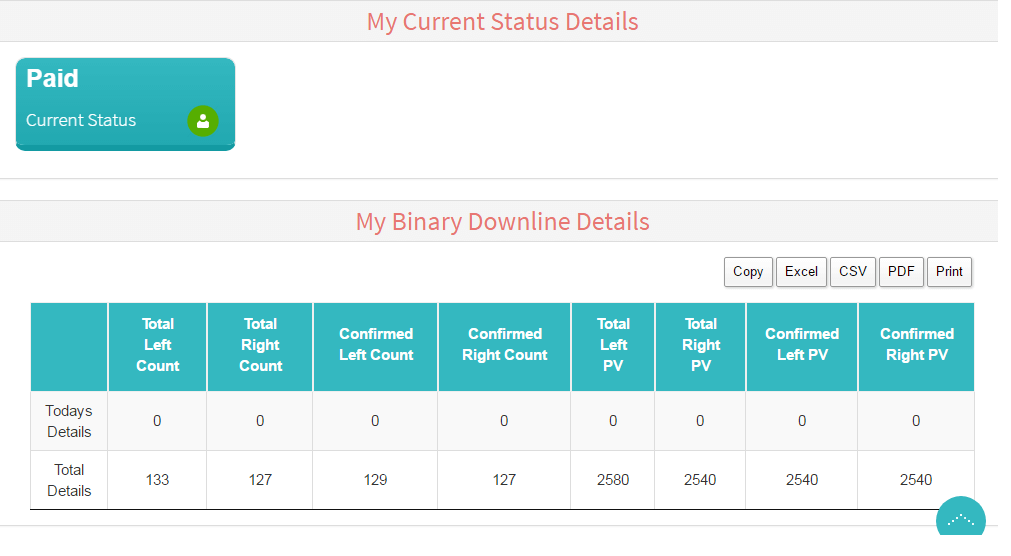1011x556 pixels.
Task: Click Confirmed Left Count column header
Action: pos(375,345)
